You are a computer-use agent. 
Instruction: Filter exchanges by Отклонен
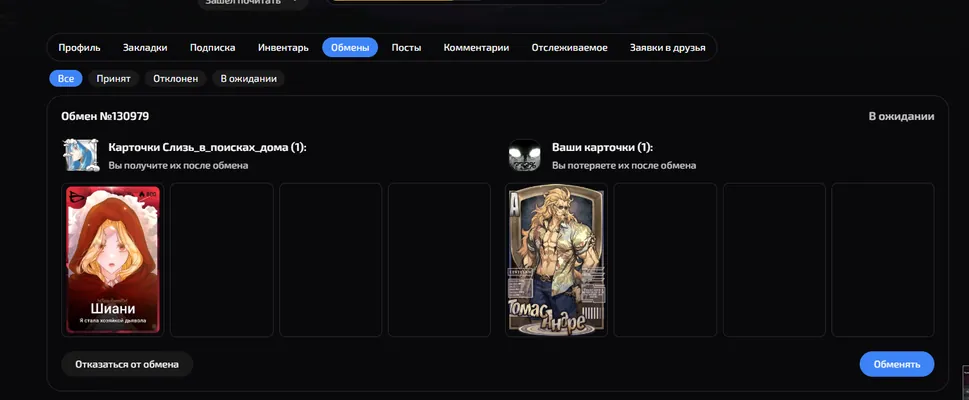pos(176,79)
